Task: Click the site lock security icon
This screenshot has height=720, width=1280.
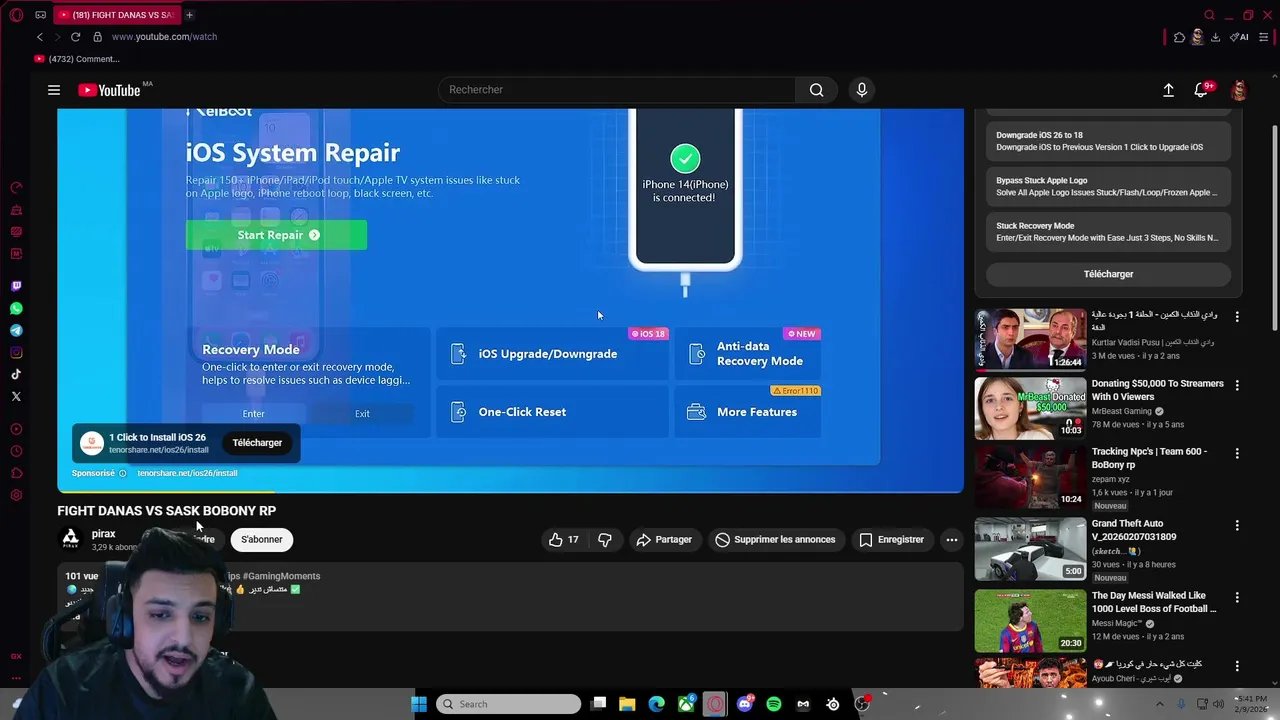Action: pyautogui.click(x=97, y=37)
